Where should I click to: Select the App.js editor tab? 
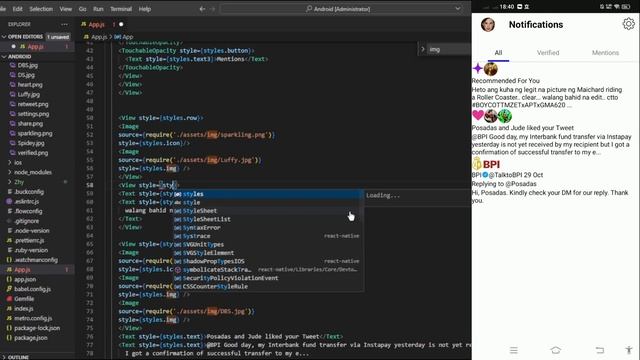coord(102,24)
